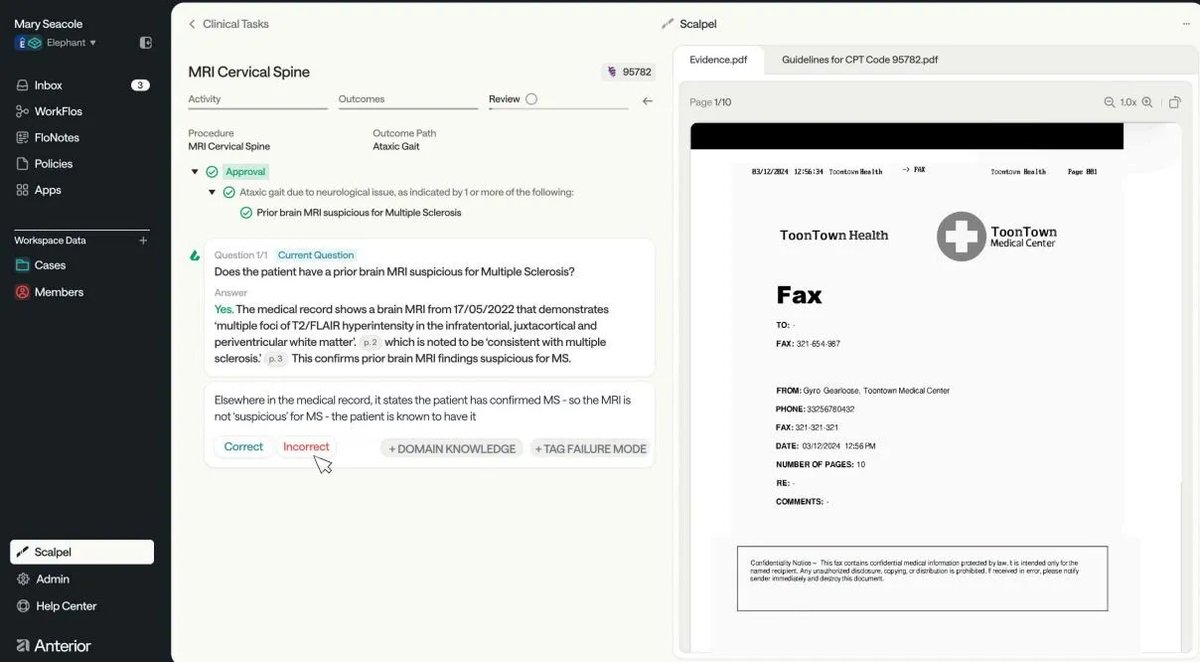This screenshot has height=662, width=1200.
Task: Click the feedback comment text field
Action: [429, 408]
